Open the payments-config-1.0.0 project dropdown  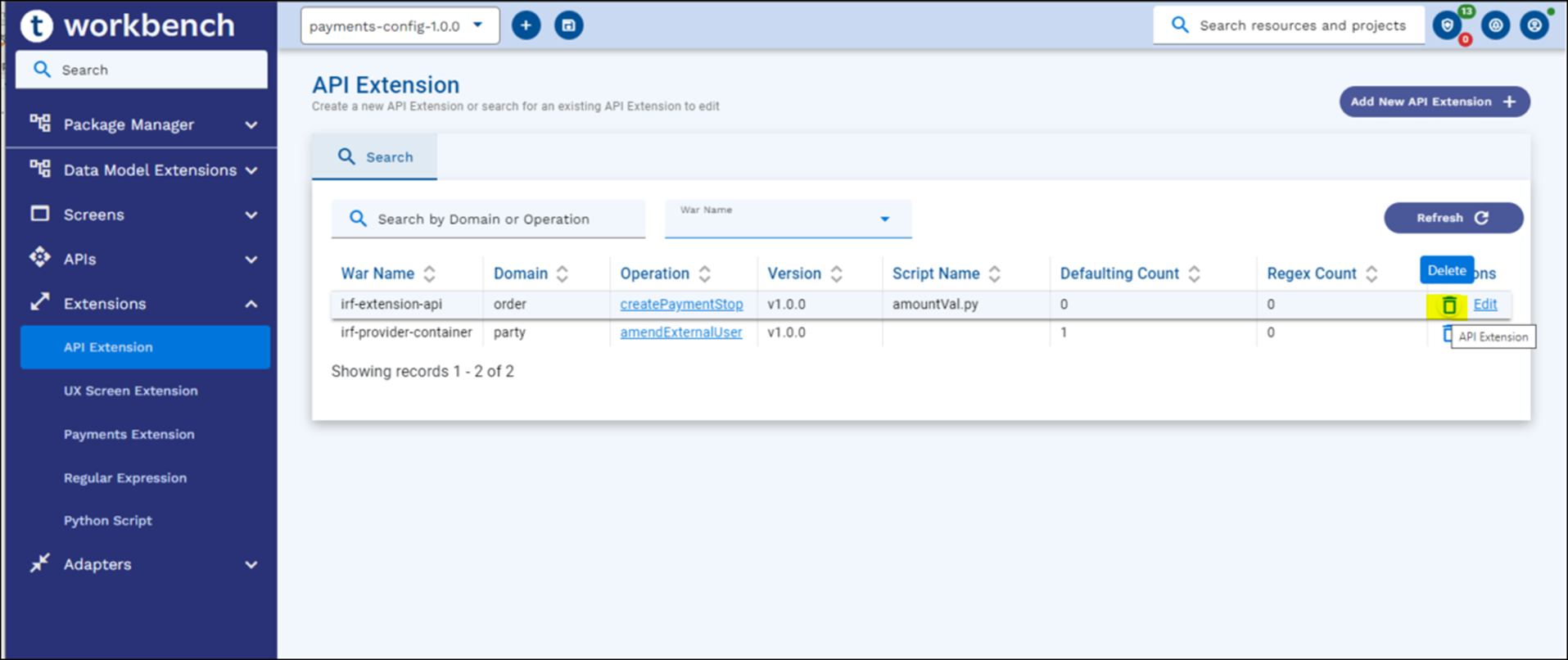click(400, 26)
